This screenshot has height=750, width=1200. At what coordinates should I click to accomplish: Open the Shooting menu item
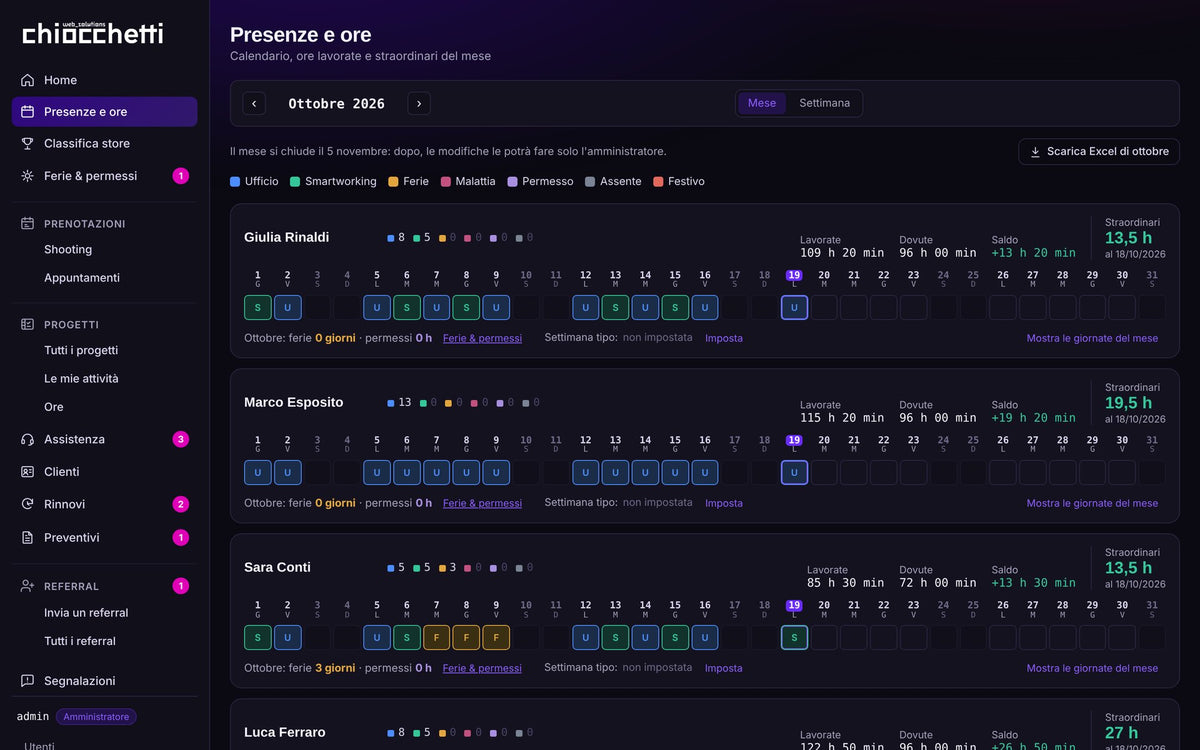[x=68, y=250]
